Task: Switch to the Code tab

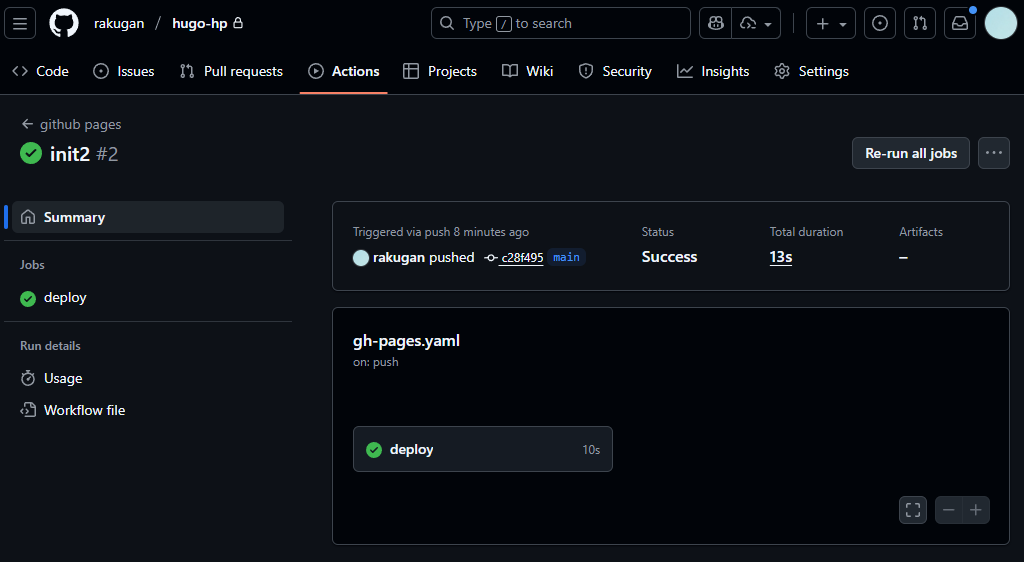Action: coord(40,71)
